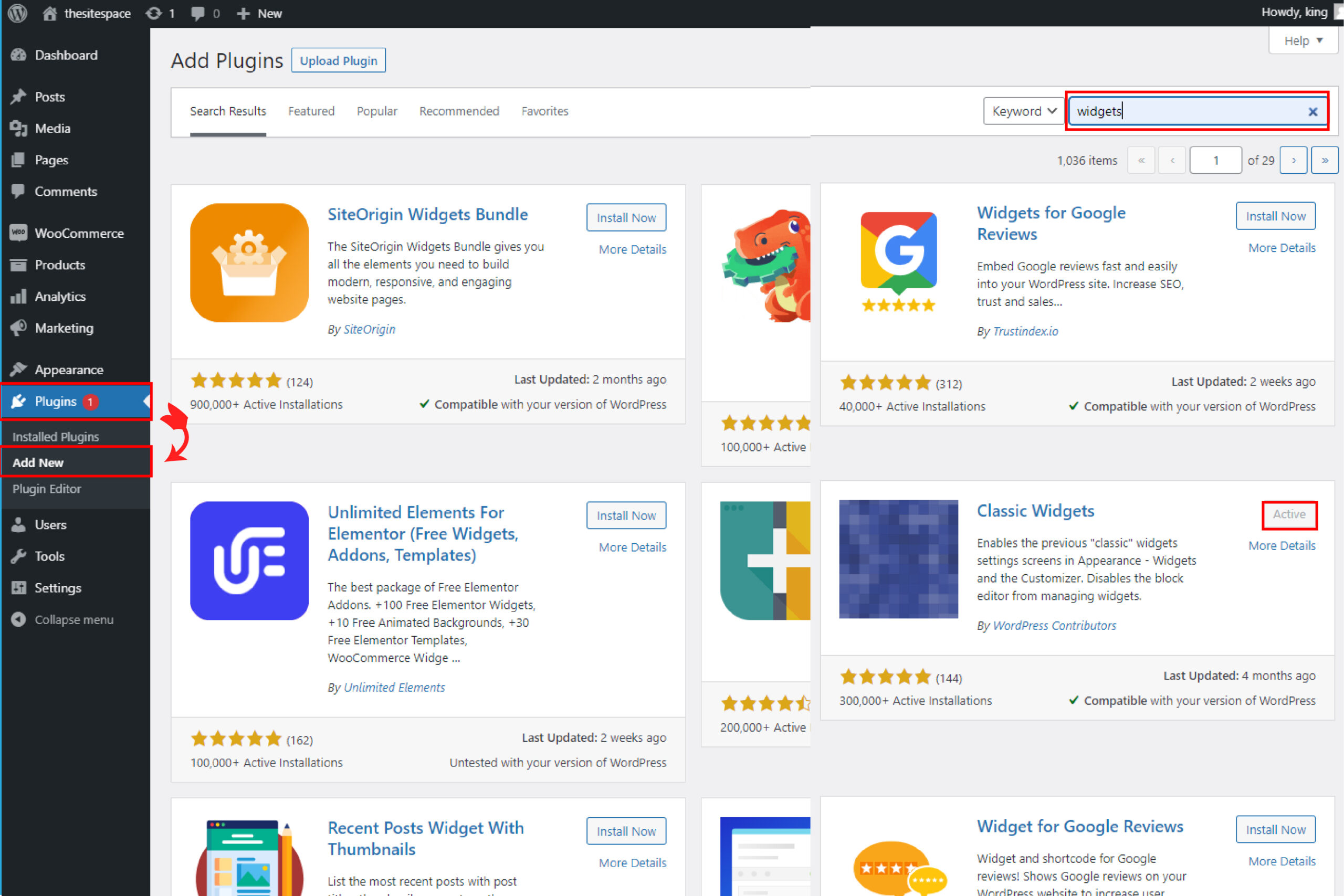This screenshot has height=896, width=1344.
Task: Select the Plugins menu item
Action: [x=76, y=401]
